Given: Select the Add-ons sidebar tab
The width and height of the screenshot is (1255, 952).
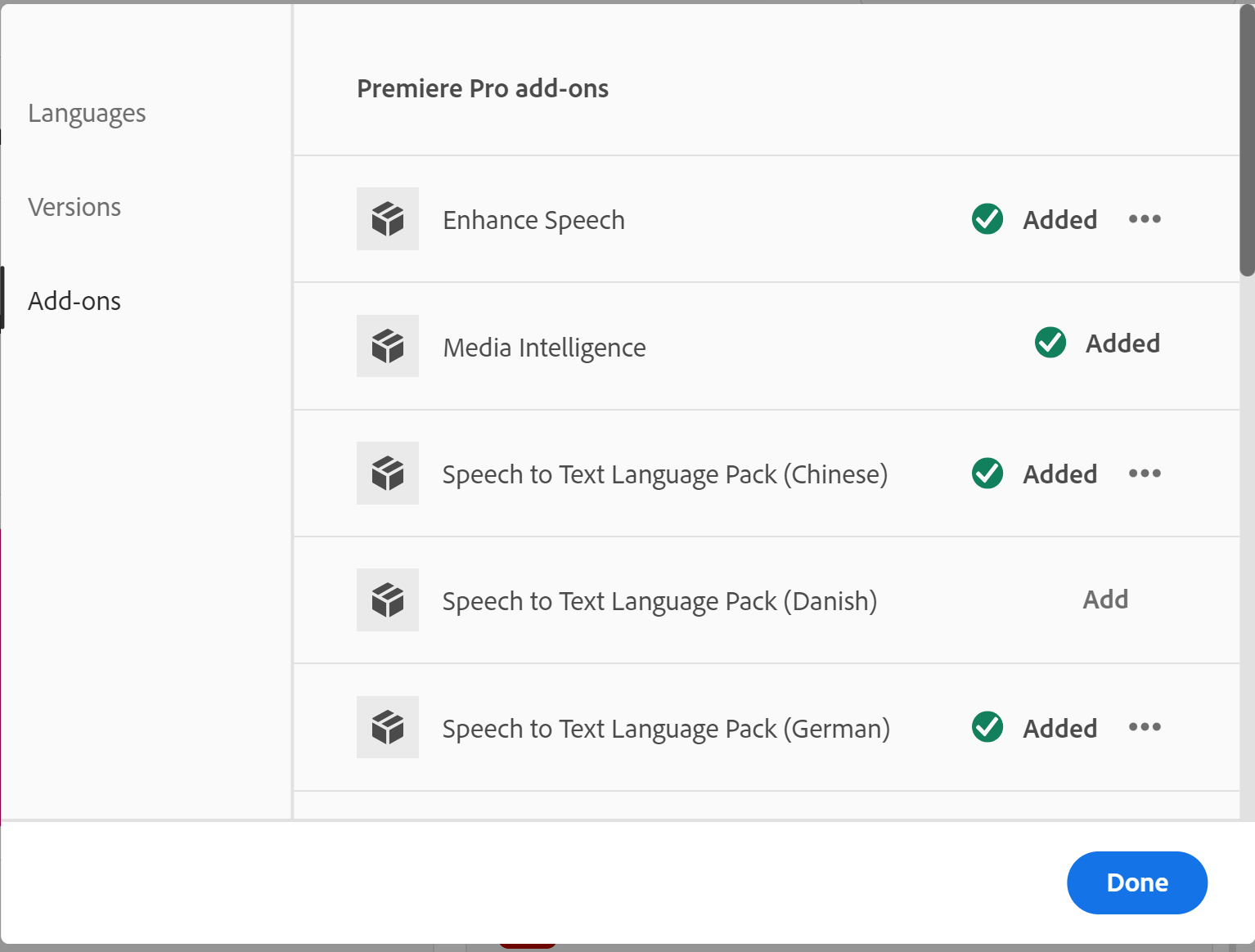Looking at the screenshot, I should point(74,301).
